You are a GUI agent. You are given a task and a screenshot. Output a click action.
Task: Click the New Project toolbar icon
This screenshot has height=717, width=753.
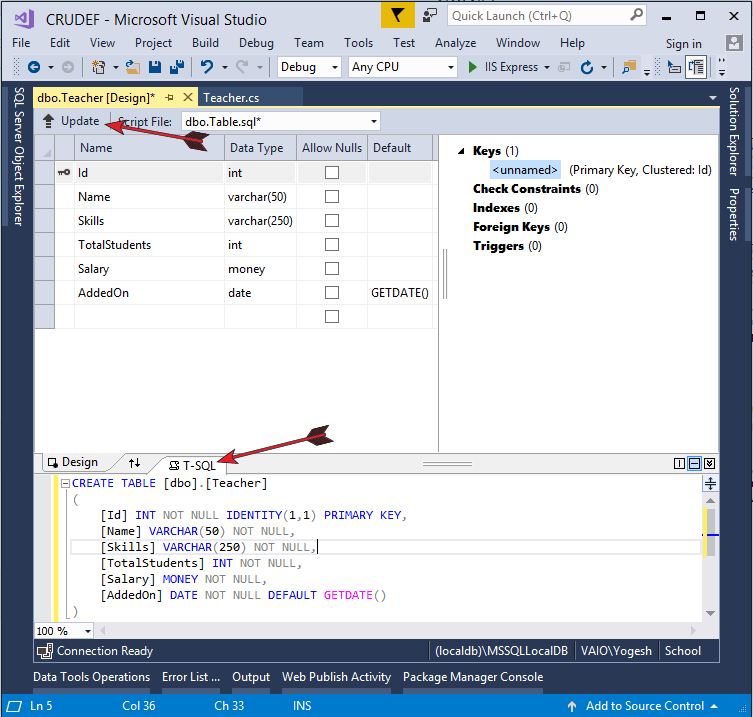coord(99,67)
